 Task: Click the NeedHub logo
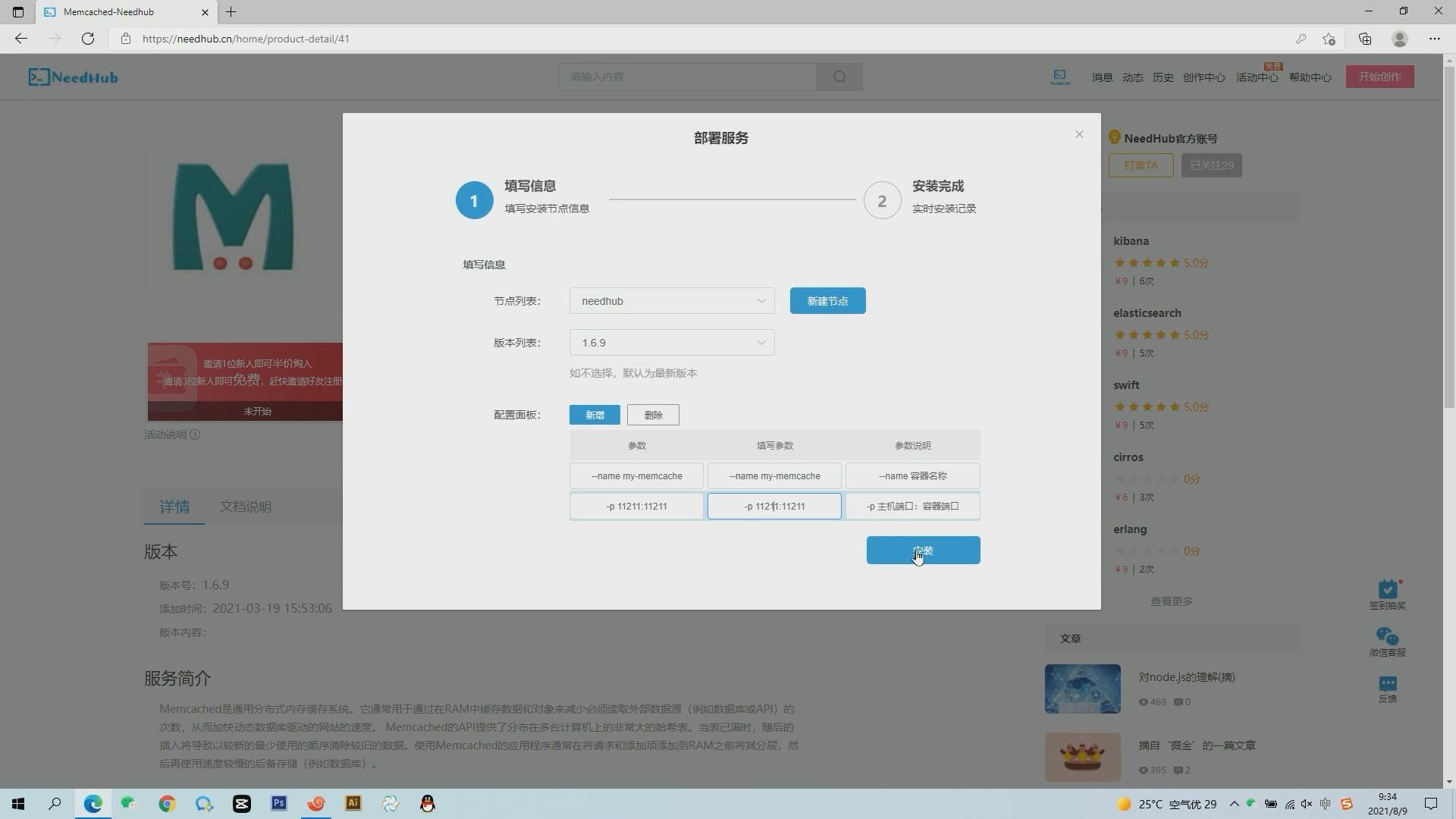(73, 77)
